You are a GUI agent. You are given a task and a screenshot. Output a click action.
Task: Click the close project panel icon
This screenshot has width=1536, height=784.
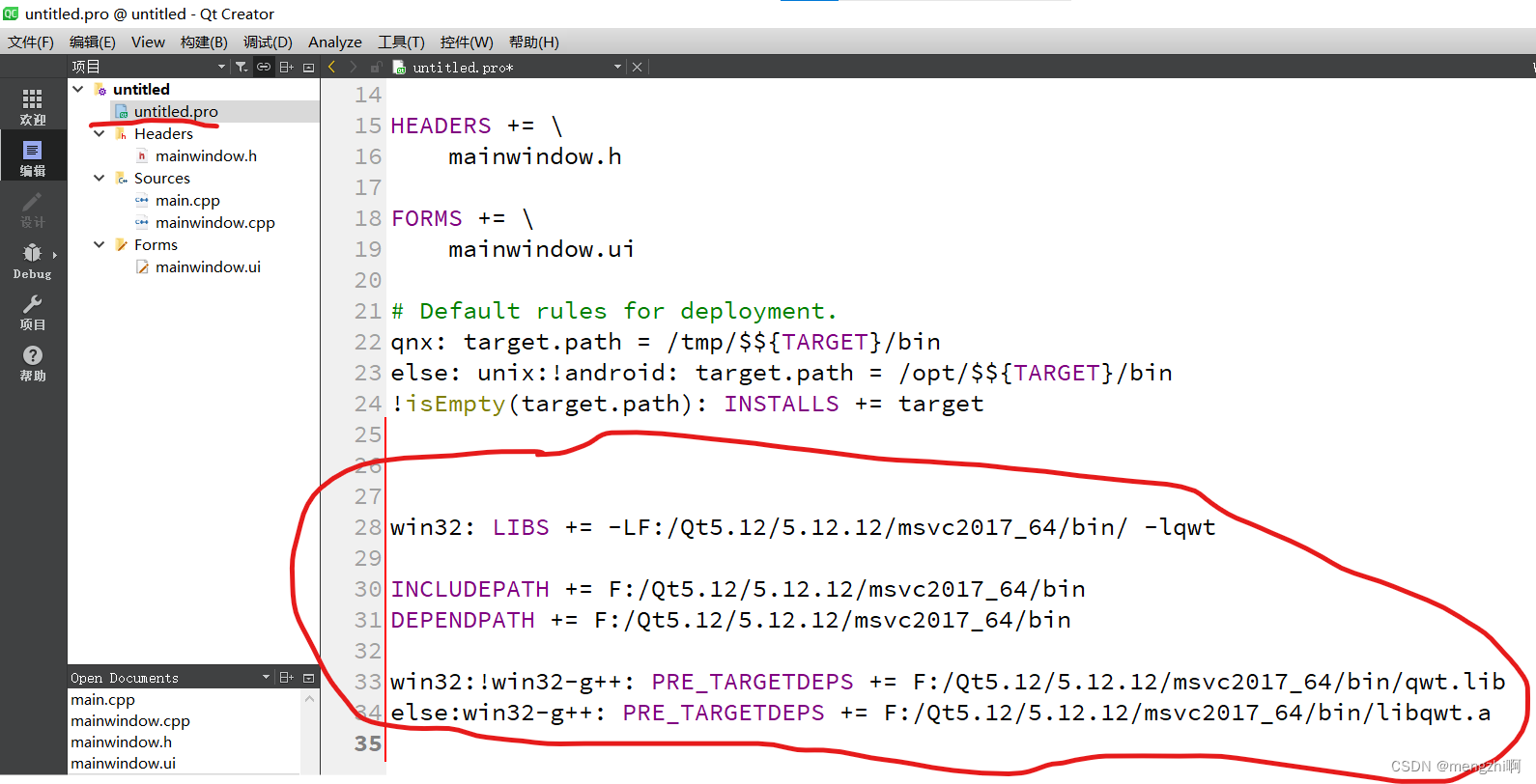(x=309, y=67)
